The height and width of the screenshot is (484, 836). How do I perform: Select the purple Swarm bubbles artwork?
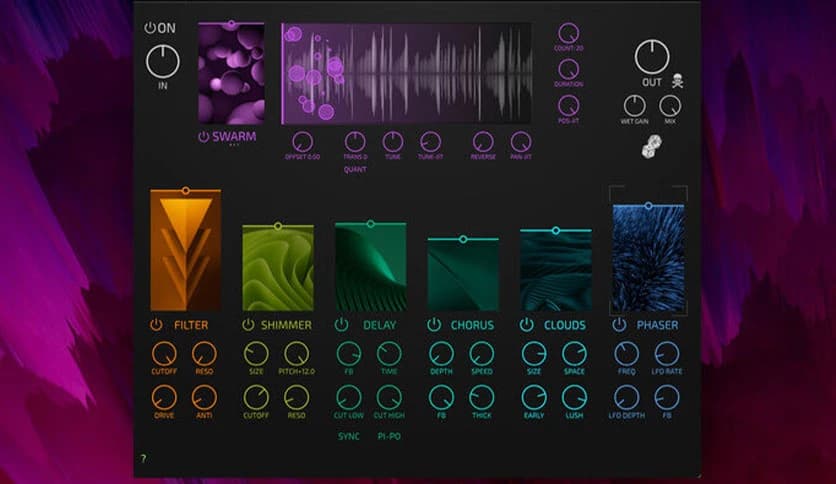[231, 75]
